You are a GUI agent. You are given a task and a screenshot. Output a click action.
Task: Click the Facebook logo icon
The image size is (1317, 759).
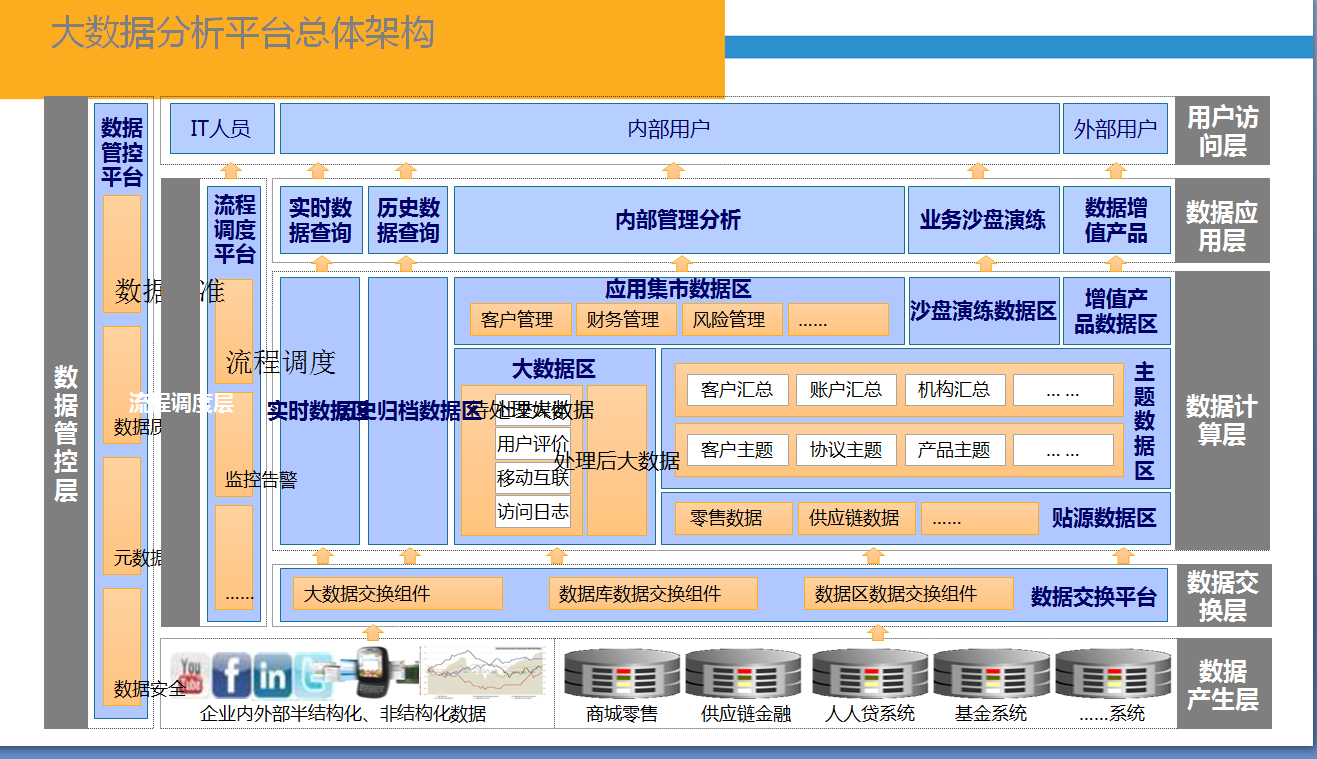(230, 674)
